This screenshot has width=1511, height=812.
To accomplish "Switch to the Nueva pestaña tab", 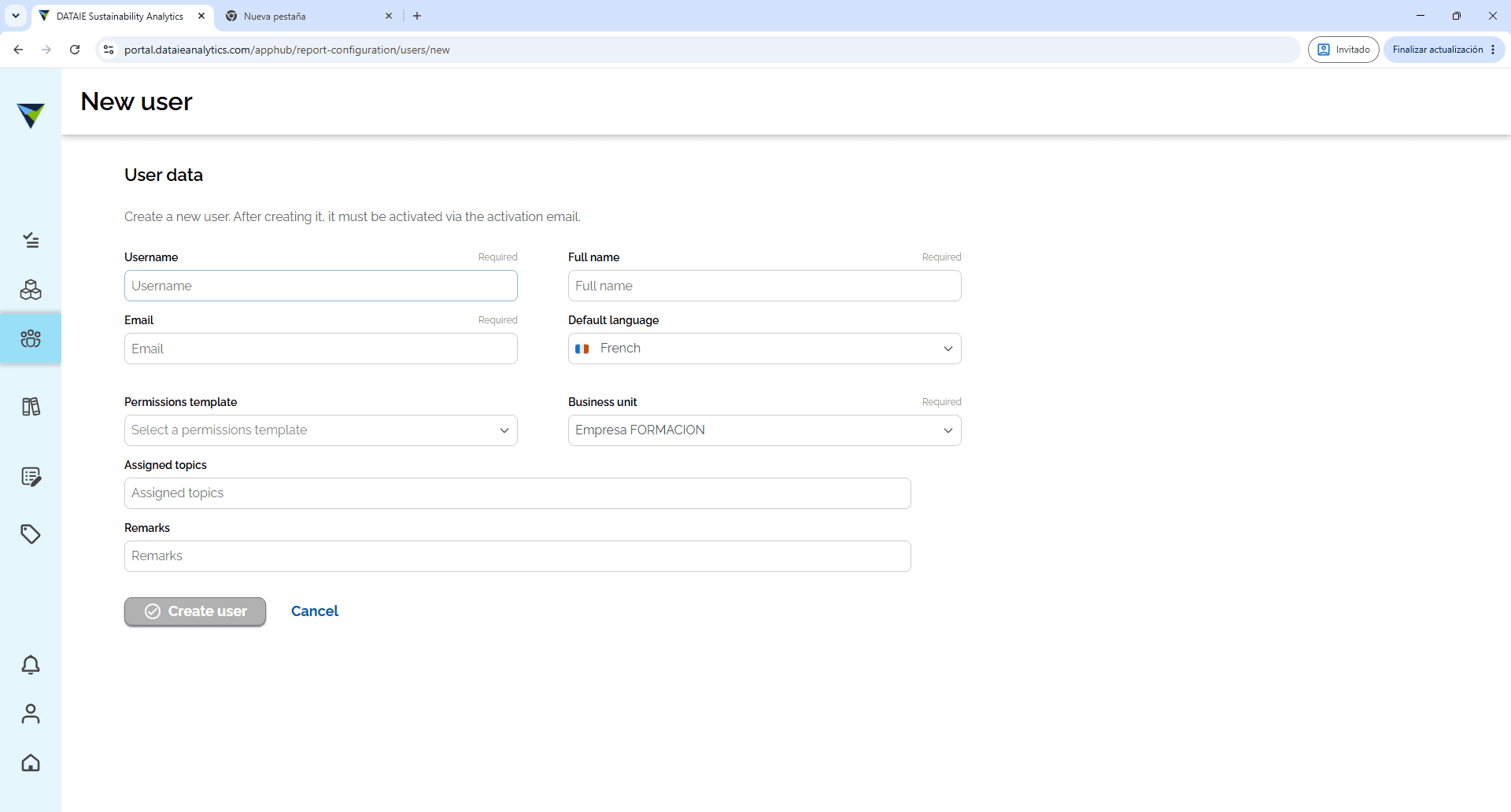I will point(309,16).
